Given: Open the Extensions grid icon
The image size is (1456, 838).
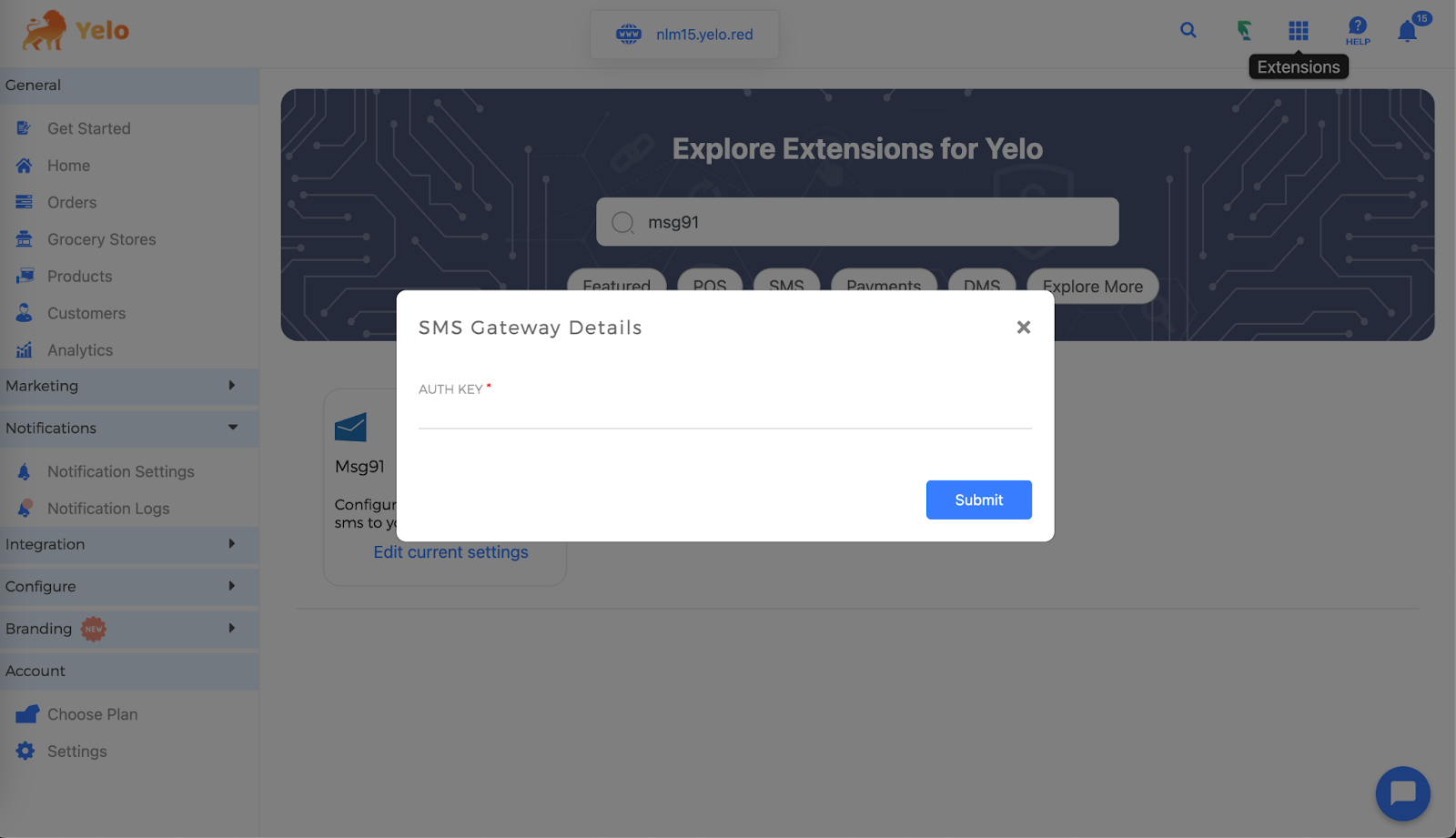Looking at the screenshot, I should coord(1299,31).
